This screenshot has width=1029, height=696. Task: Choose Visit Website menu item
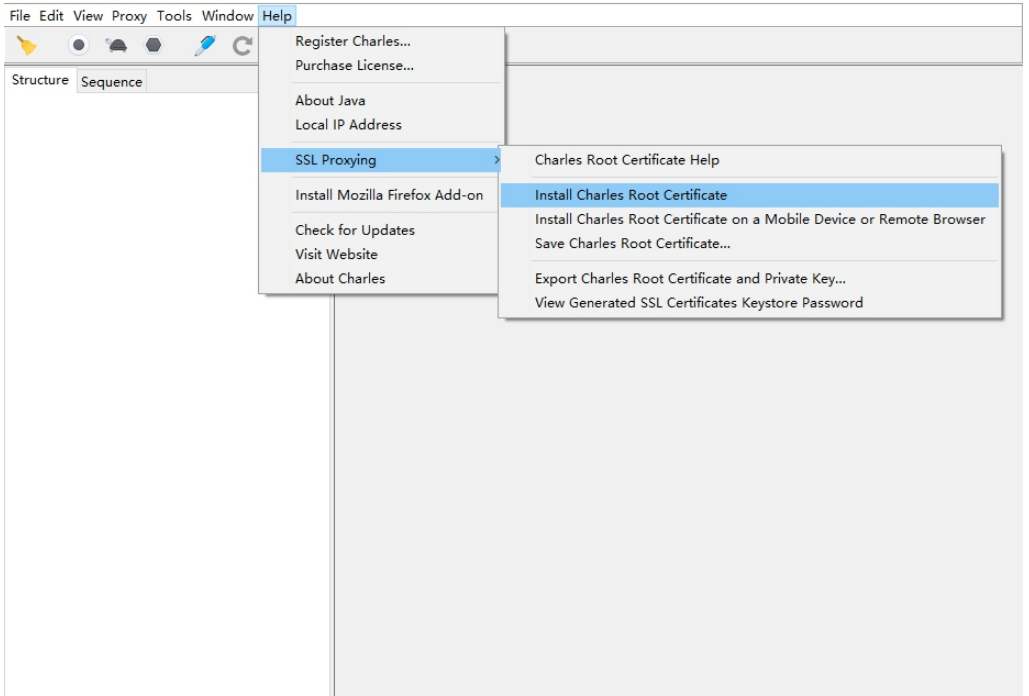[x=382, y=255]
